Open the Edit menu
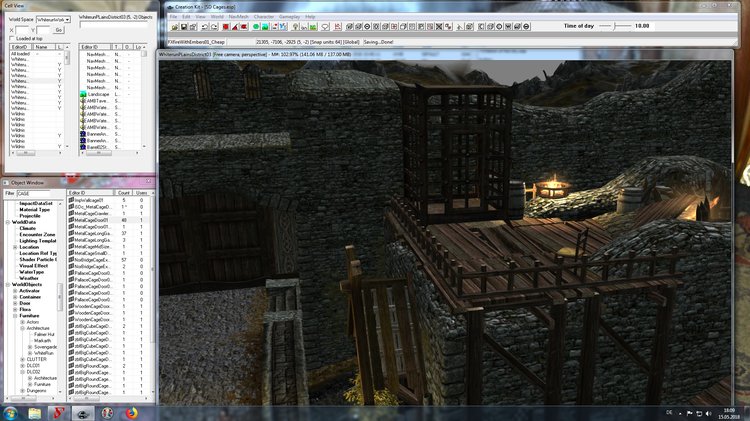This screenshot has width=750, height=421. click(x=186, y=17)
